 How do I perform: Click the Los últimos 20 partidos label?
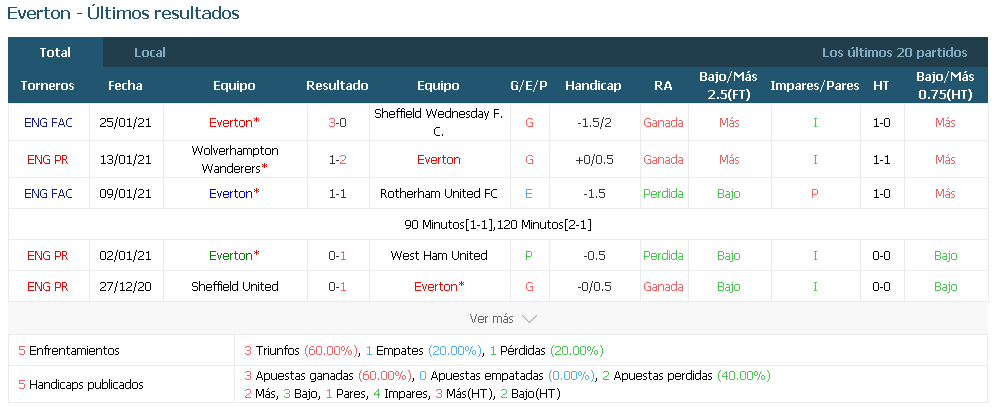coord(895,53)
